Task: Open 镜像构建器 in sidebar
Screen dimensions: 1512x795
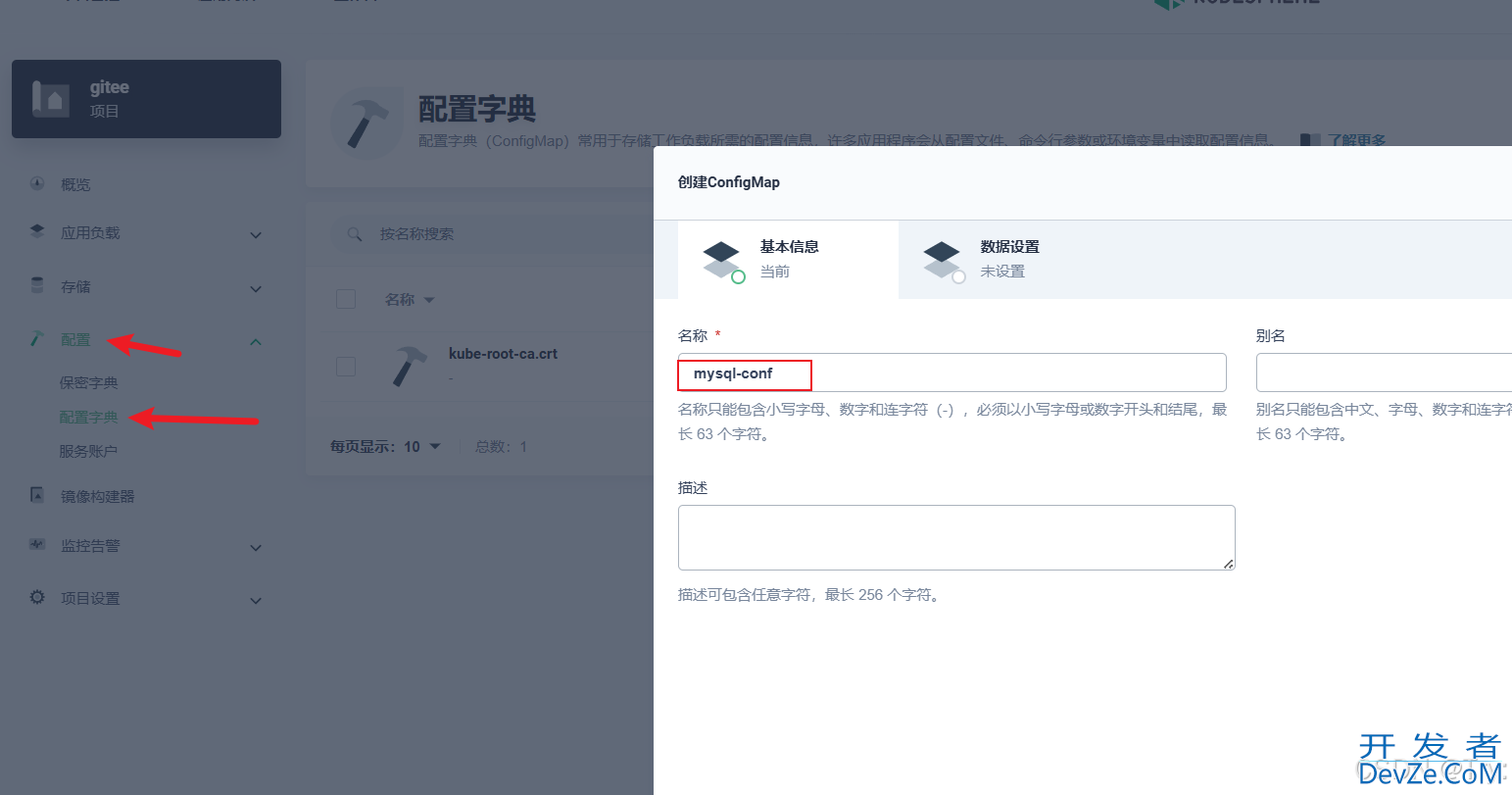Action: tap(98, 496)
